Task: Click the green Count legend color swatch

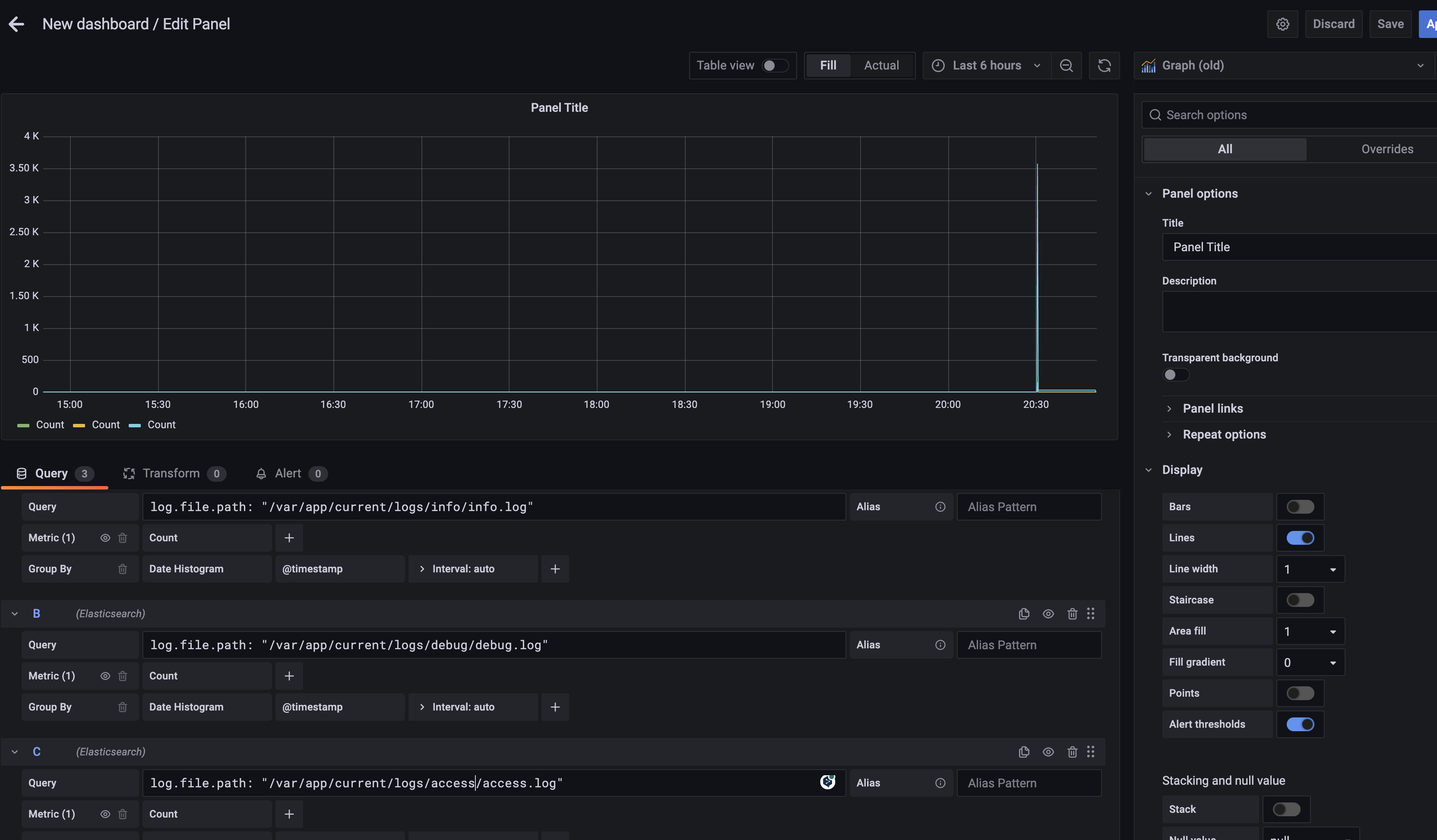Action: click(x=23, y=425)
